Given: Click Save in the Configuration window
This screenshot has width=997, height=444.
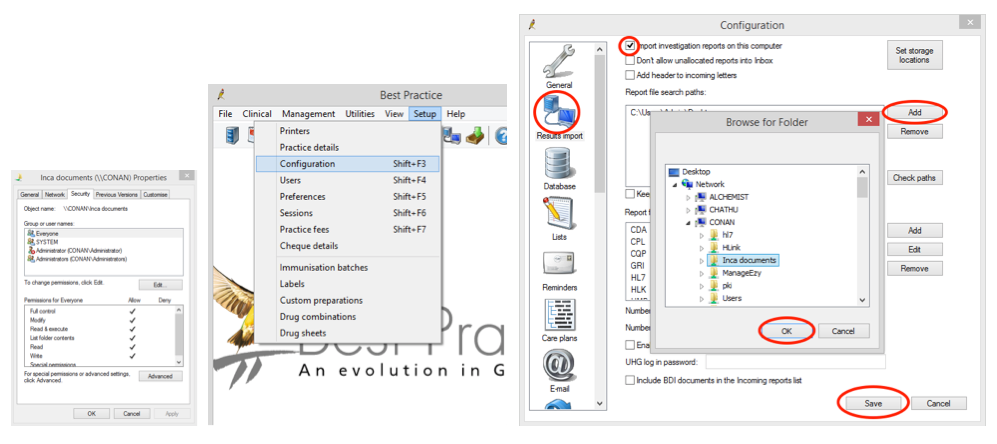Looking at the screenshot, I should click(873, 404).
